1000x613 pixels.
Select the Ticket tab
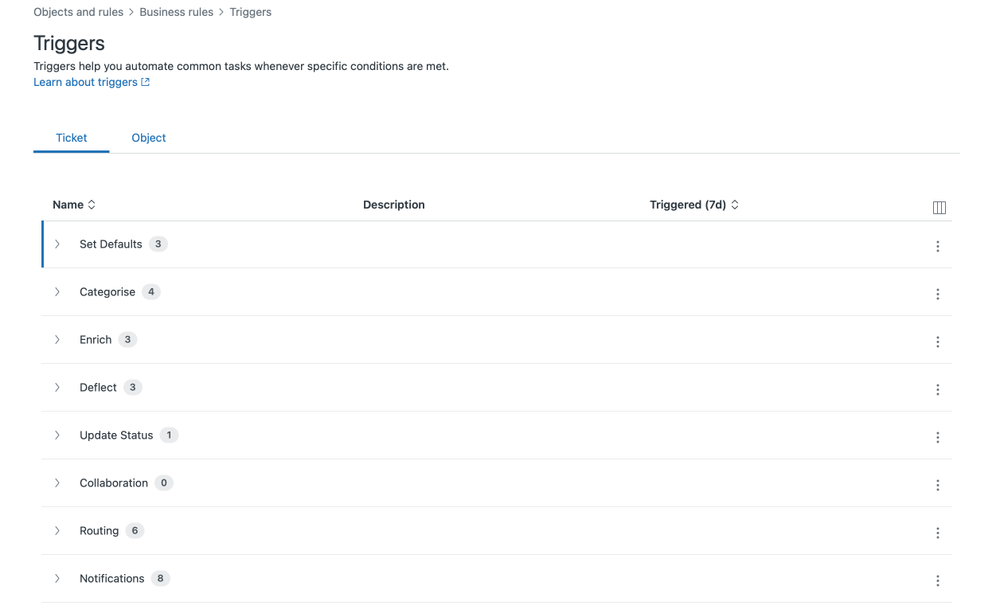coord(71,137)
